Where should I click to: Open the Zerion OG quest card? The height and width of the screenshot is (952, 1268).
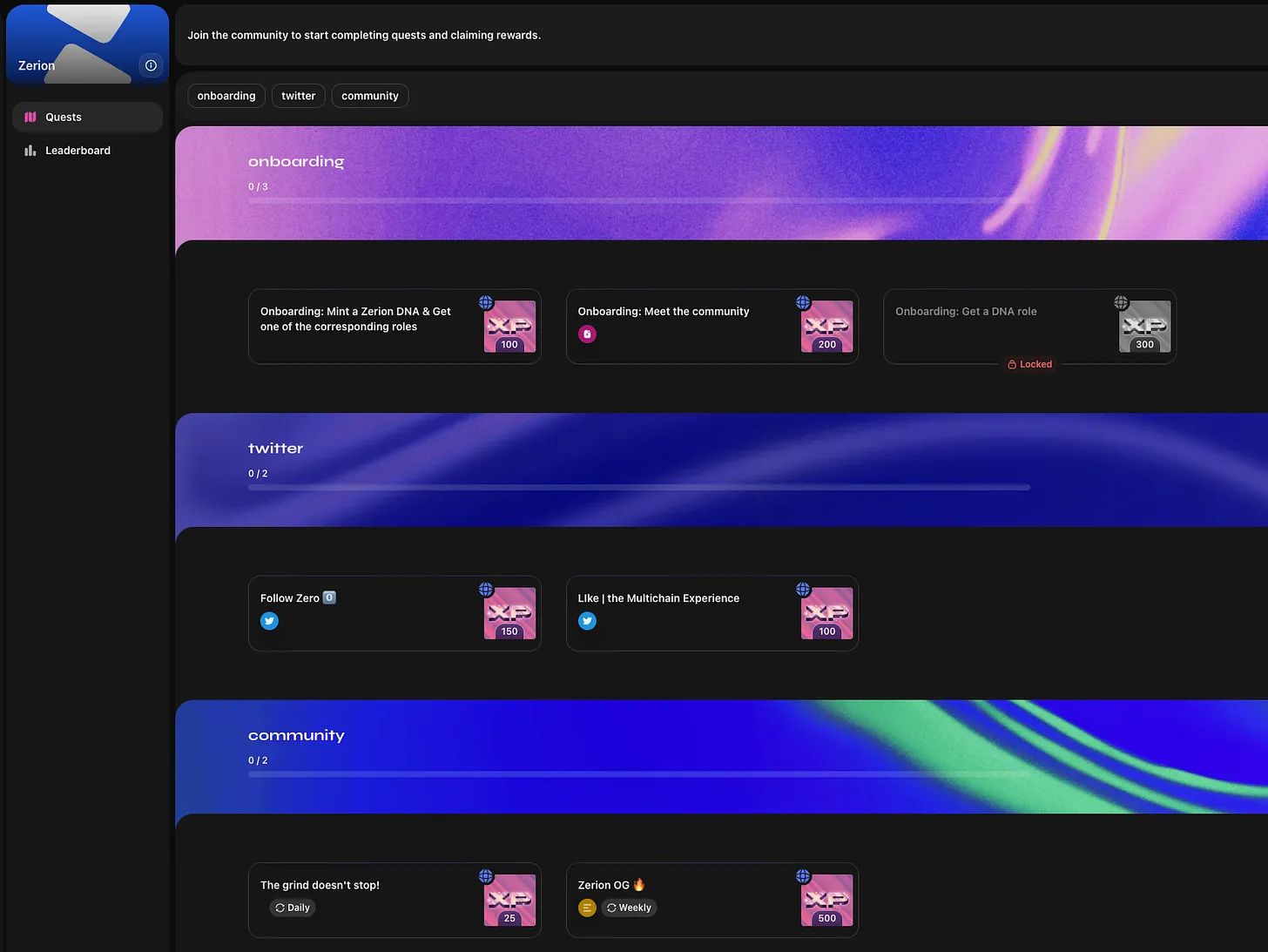click(712, 900)
